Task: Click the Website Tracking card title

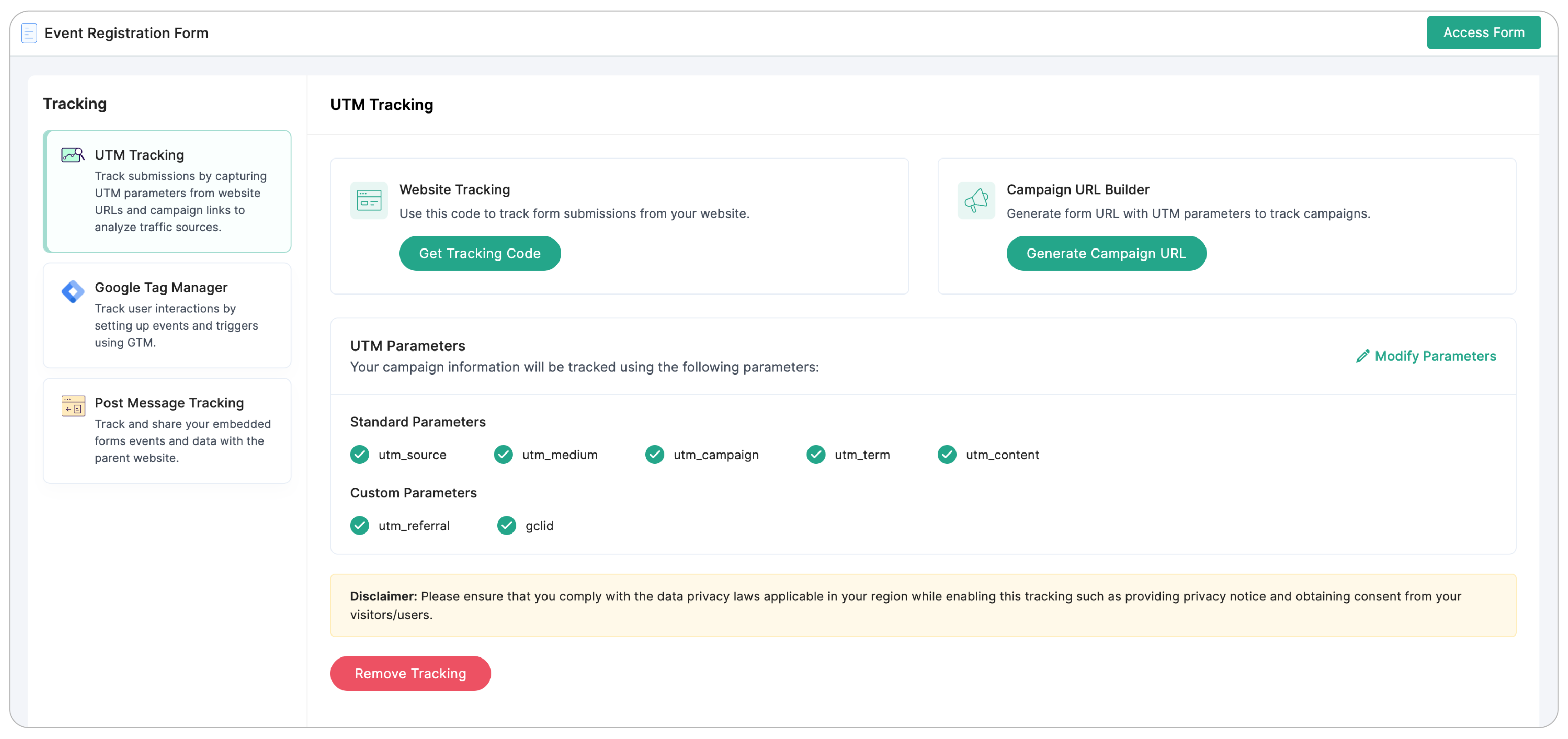Action: [x=455, y=189]
